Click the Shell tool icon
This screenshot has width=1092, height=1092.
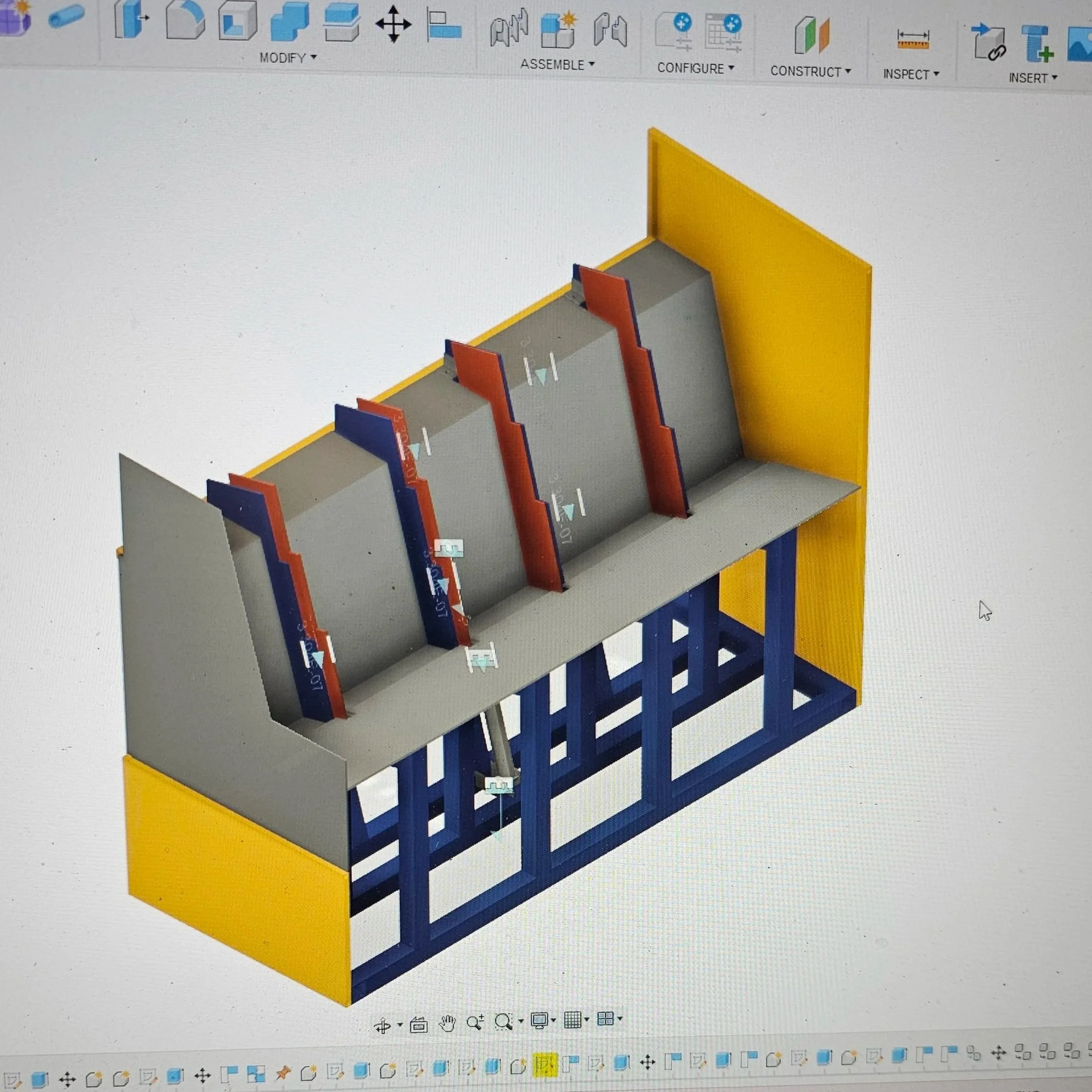point(237,22)
